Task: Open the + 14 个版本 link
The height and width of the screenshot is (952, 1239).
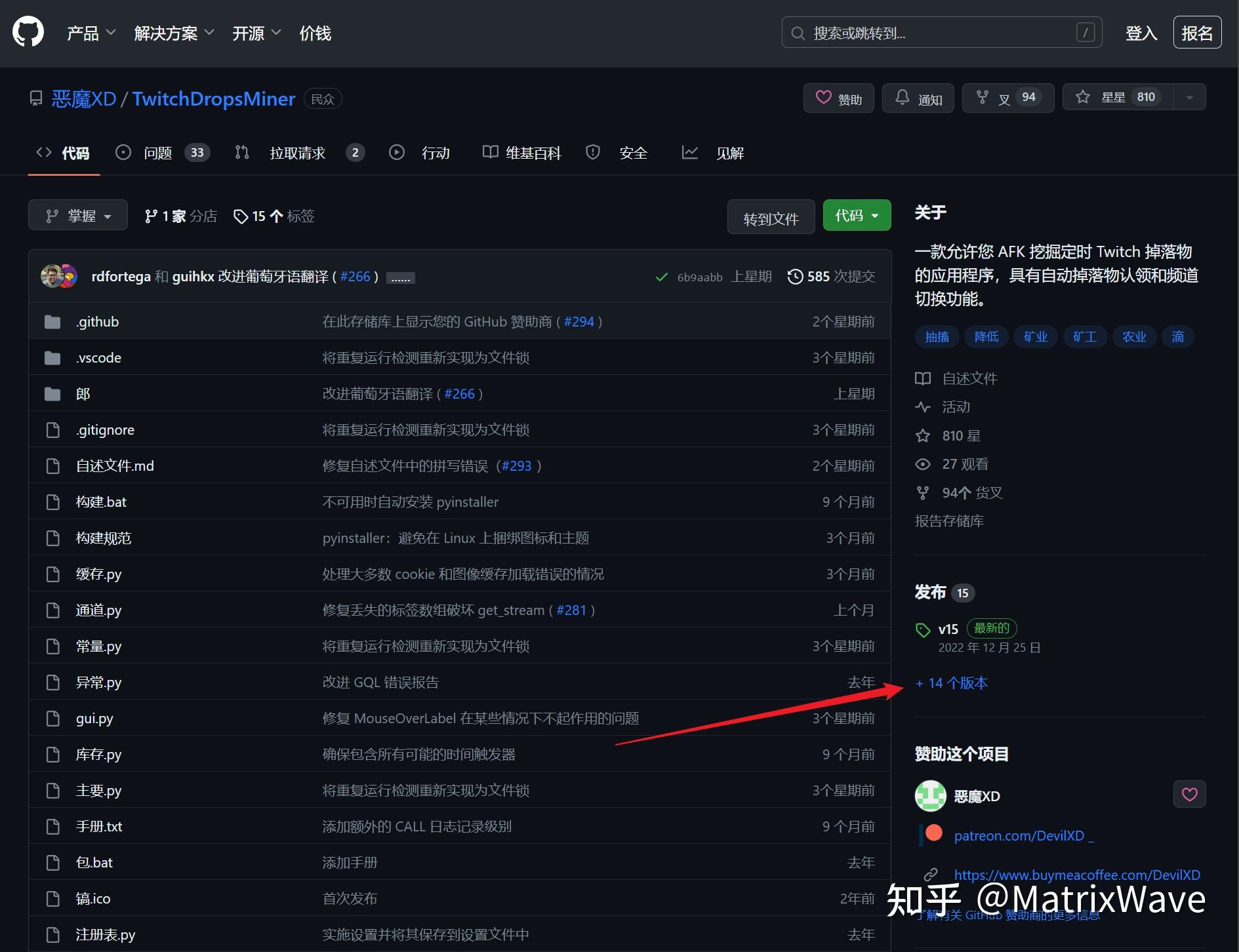Action: tap(952, 683)
